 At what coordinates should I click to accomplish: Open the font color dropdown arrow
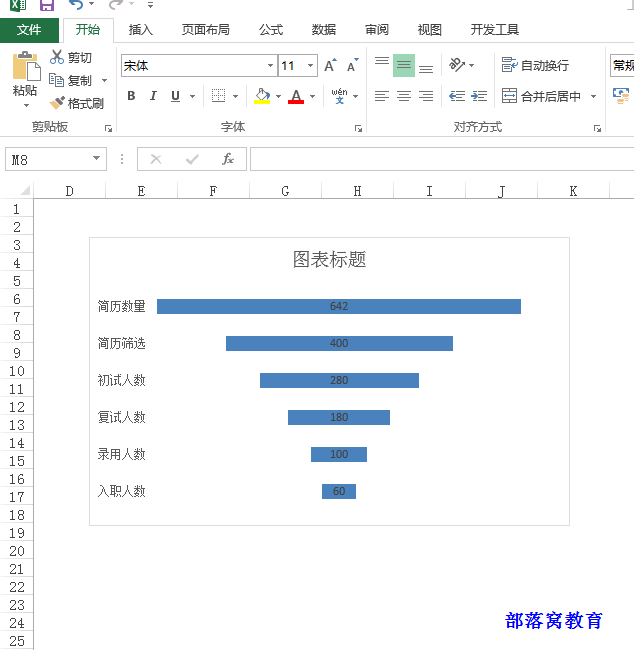pyautogui.click(x=313, y=96)
